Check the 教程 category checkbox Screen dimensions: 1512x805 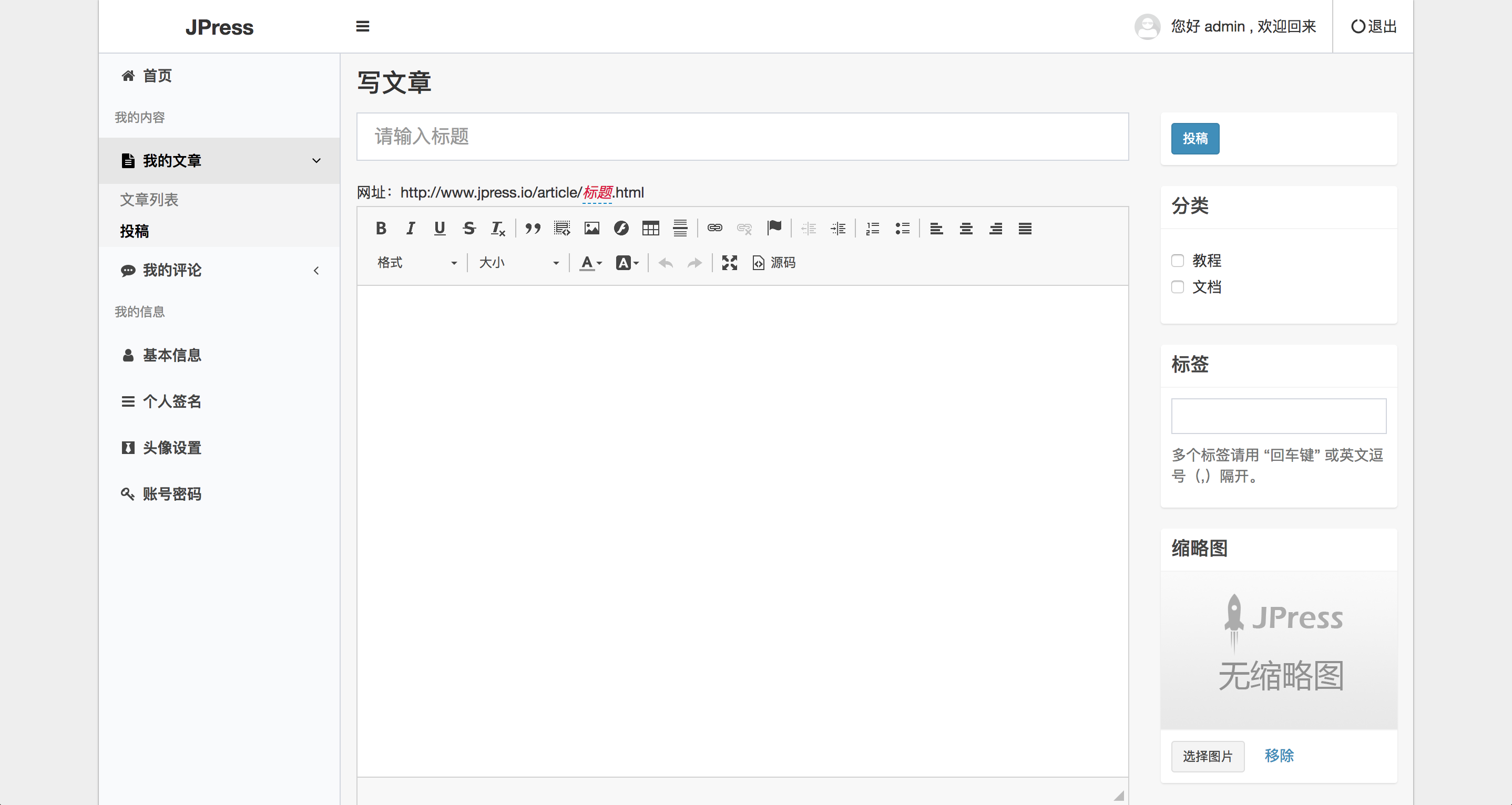(1178, 261)
